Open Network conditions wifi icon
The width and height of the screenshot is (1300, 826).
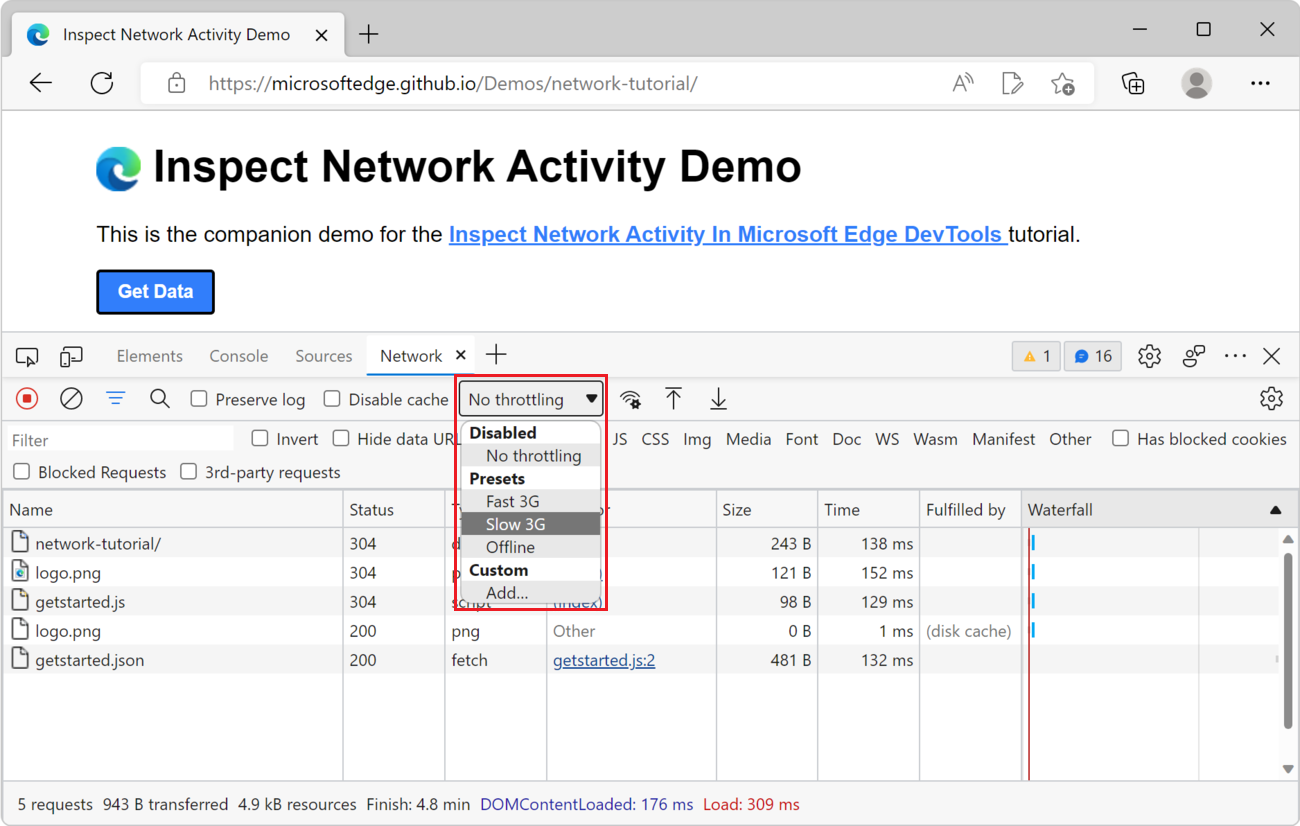[x=630, y=400]
